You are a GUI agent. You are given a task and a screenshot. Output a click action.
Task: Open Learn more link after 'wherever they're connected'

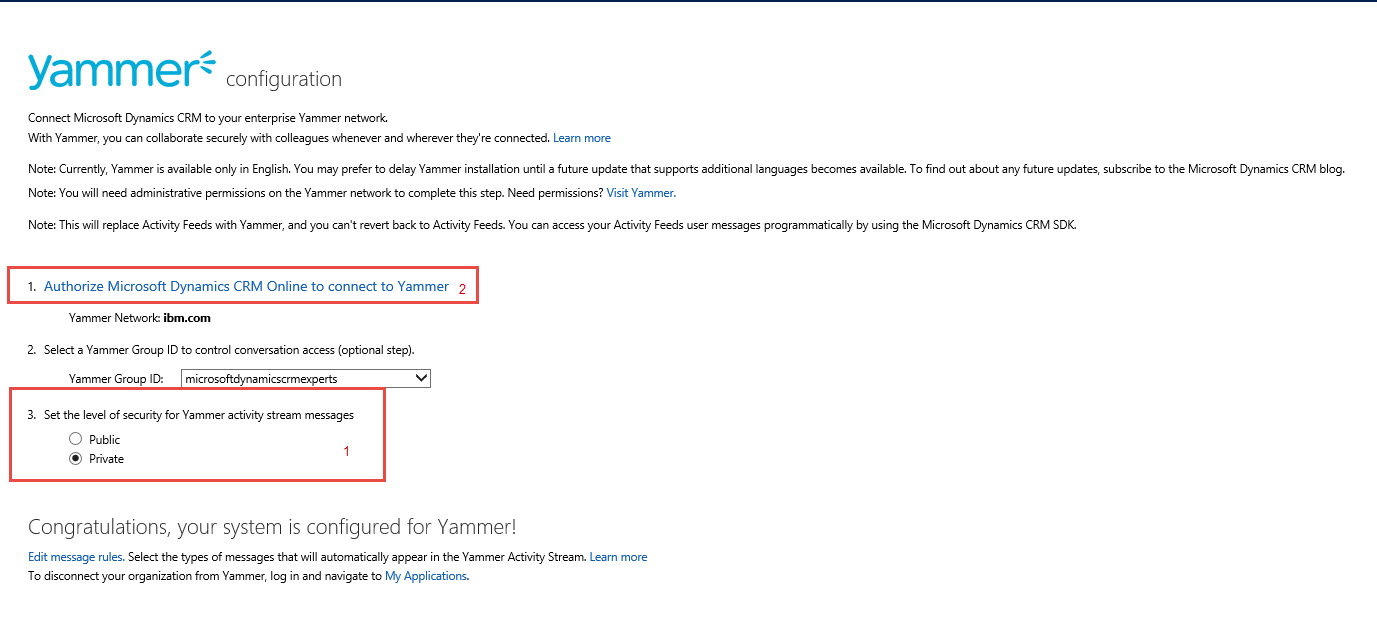[581, 138]
